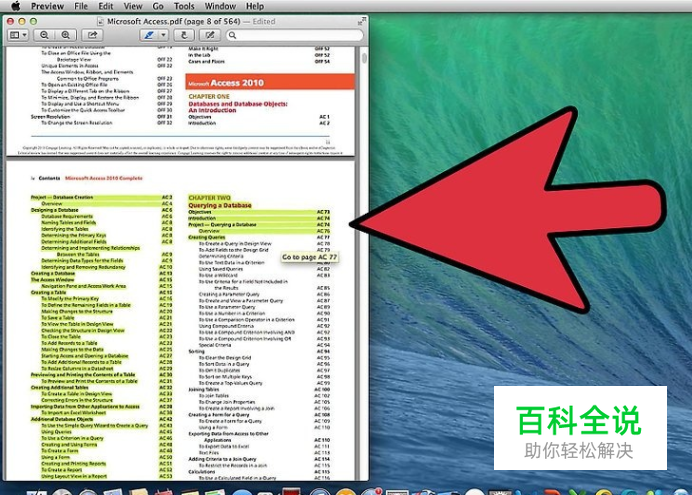Open the Go menu
This screenshot has width=692, height=495.
158,6
